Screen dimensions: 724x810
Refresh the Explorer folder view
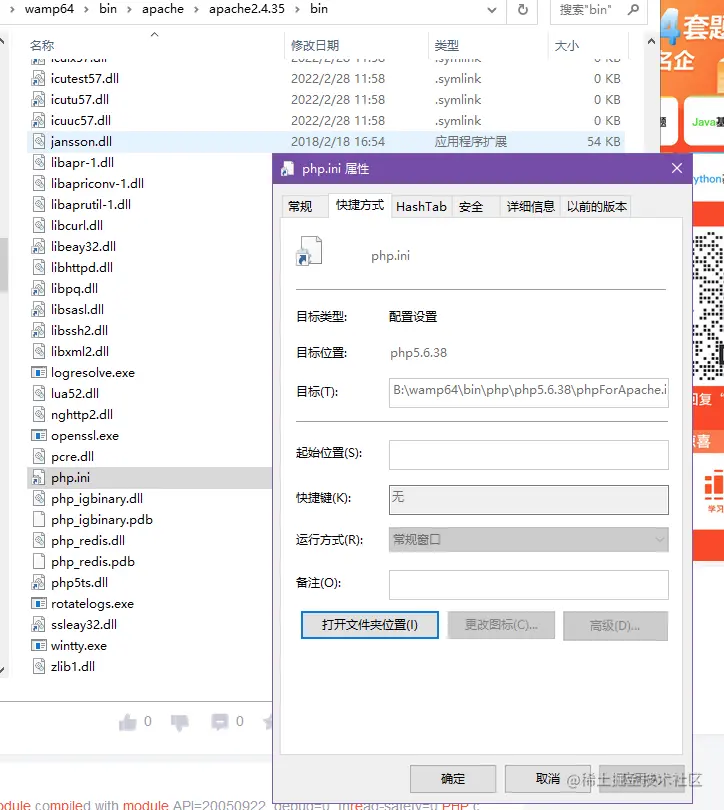coord(523,9)
